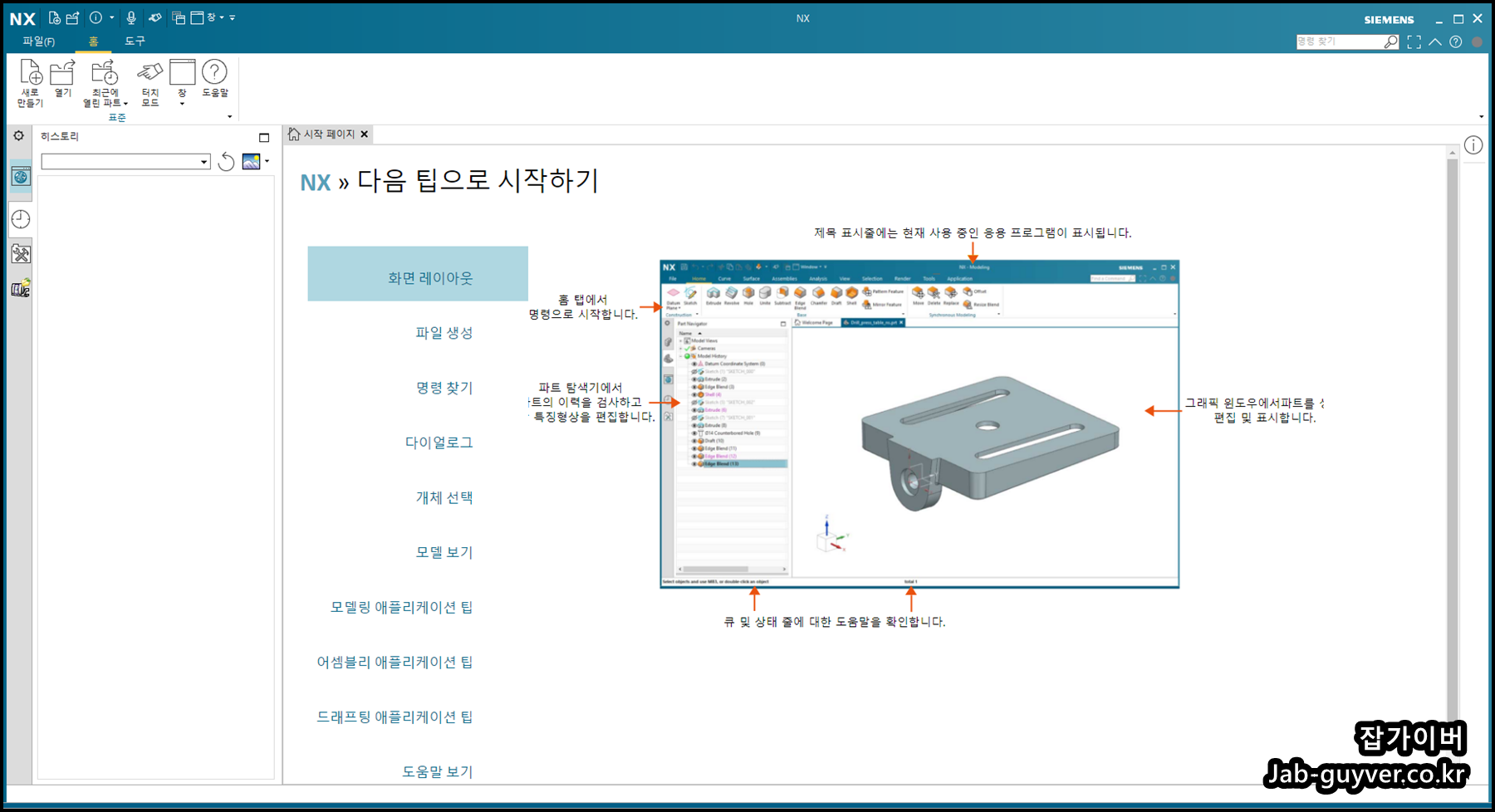Click the switch window icon in title bar
This screenshot has width=1495, height=812.
tap(179, 17)
